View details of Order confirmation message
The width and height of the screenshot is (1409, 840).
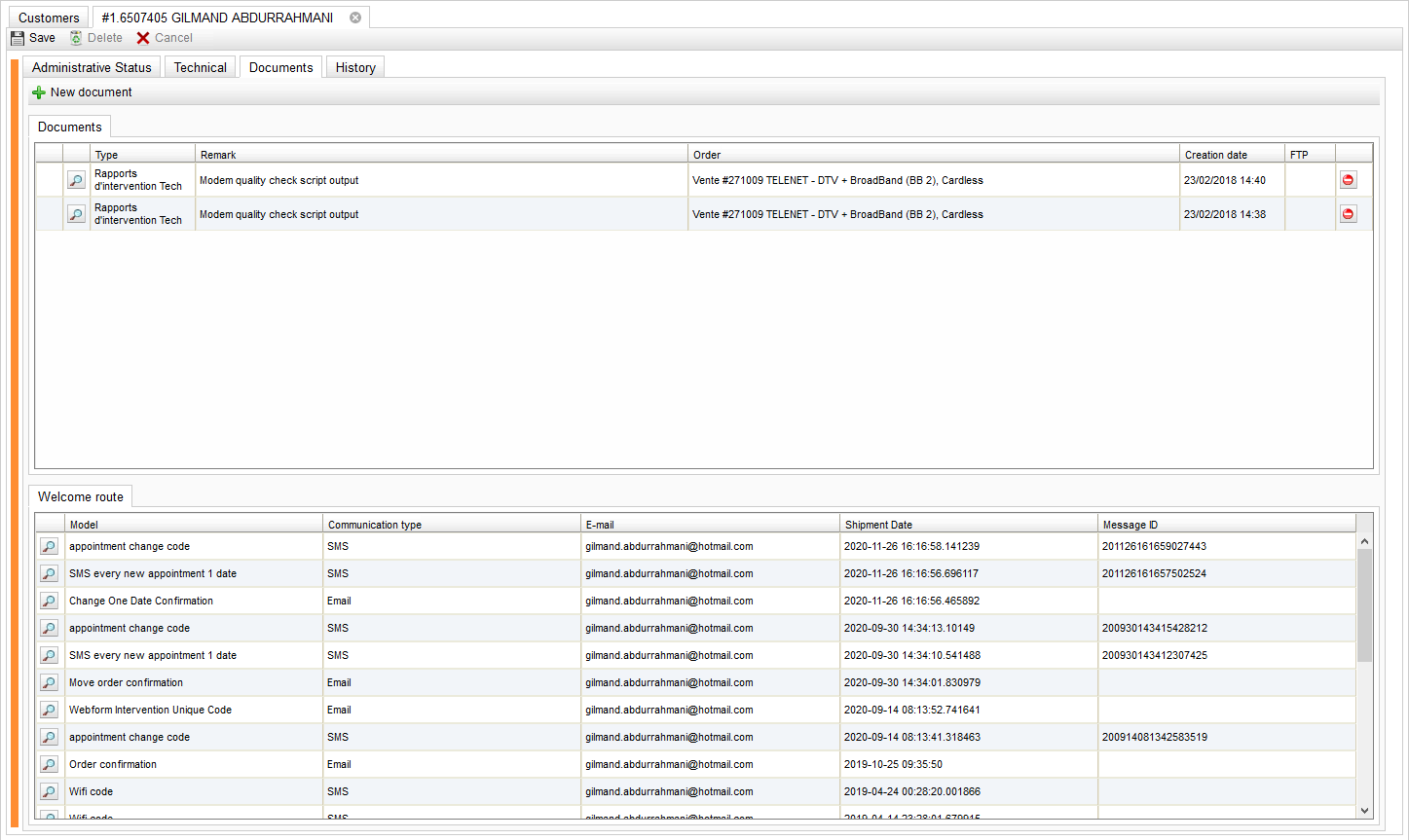49,764
